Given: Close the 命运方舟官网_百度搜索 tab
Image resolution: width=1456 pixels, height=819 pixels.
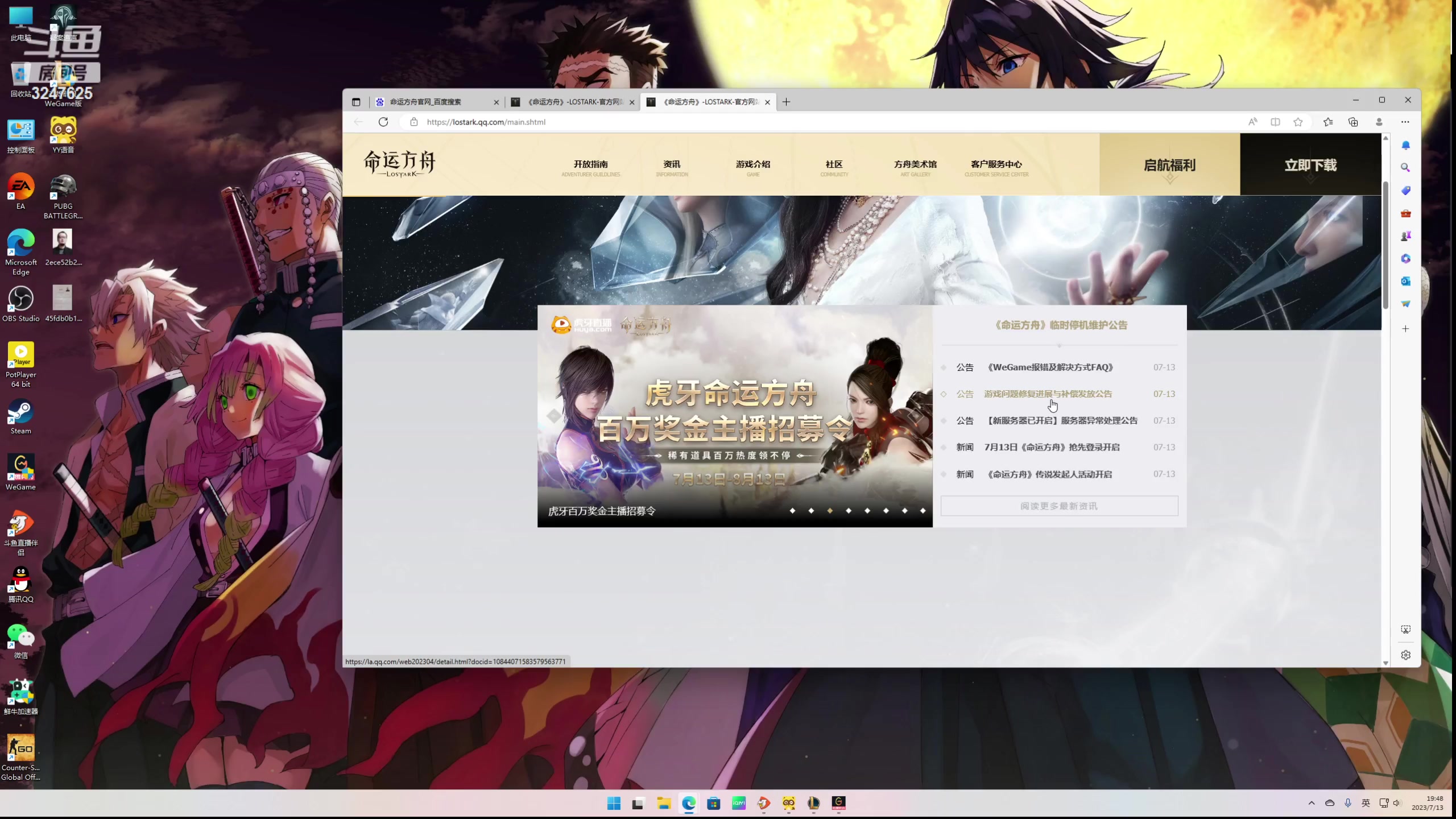Looking at the screenshot, I should click(496, 102).
